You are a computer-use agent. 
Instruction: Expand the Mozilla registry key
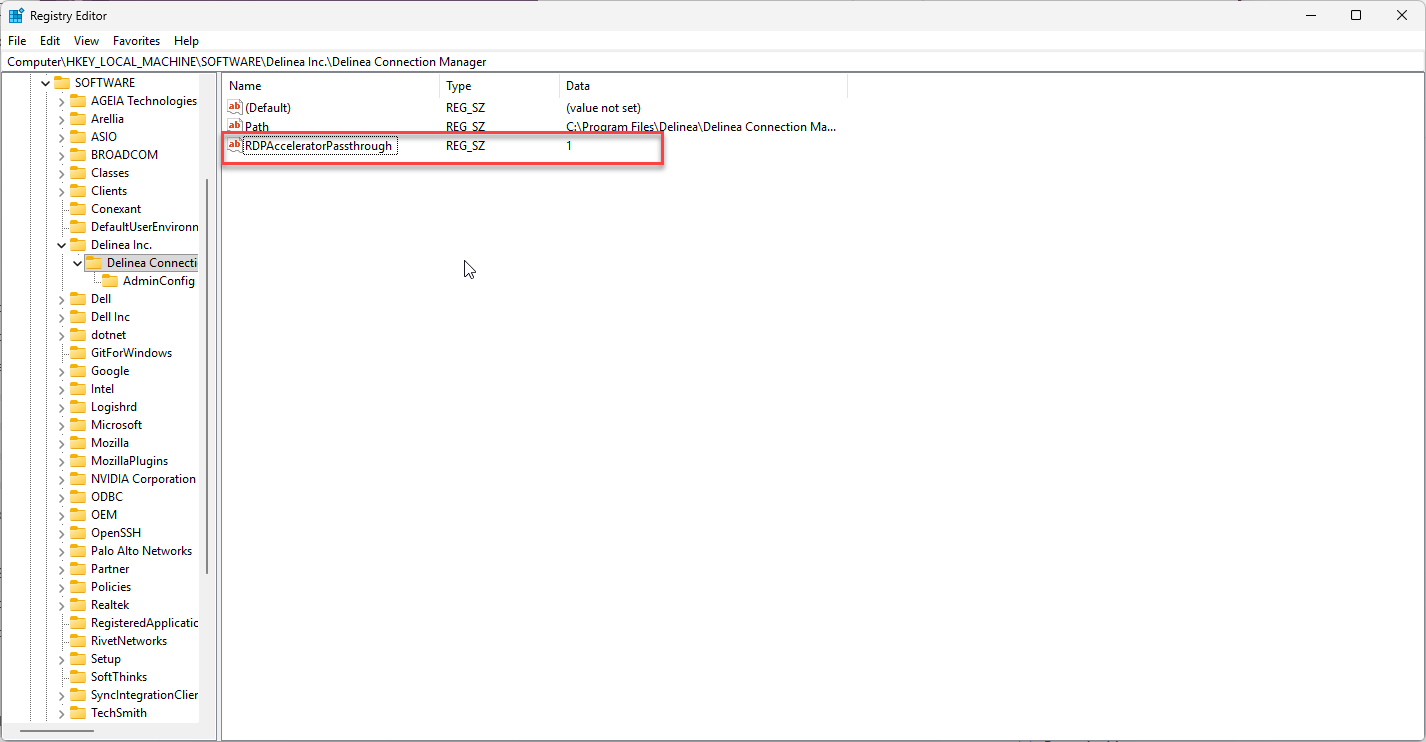(61, 443)
